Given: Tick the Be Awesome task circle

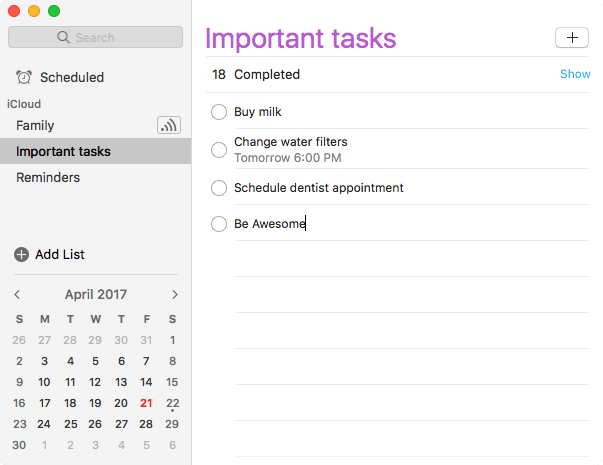Looking at the screenshot, I should [219, 224].
